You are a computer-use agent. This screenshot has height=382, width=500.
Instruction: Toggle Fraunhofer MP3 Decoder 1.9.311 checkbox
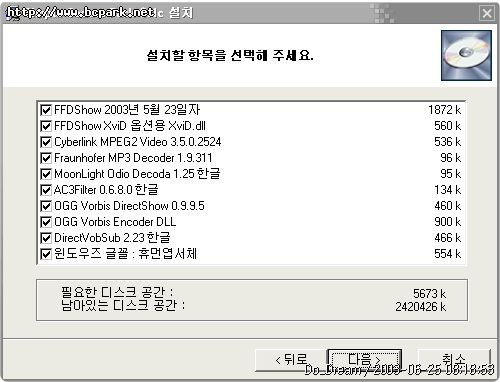pyautogui.click(x=46, y=158)
